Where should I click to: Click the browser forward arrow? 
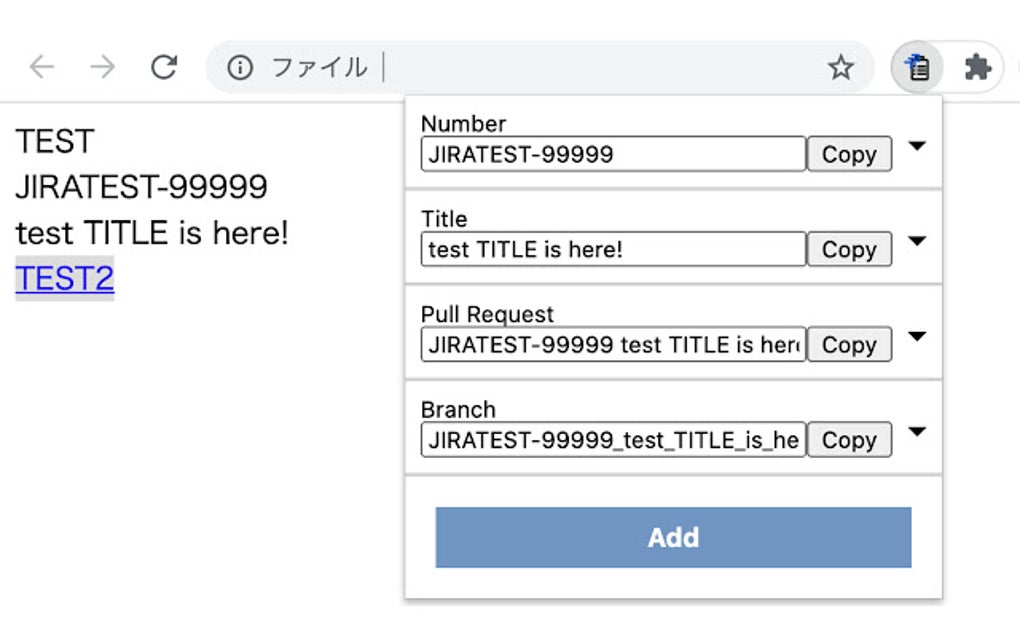click(102, 67)
